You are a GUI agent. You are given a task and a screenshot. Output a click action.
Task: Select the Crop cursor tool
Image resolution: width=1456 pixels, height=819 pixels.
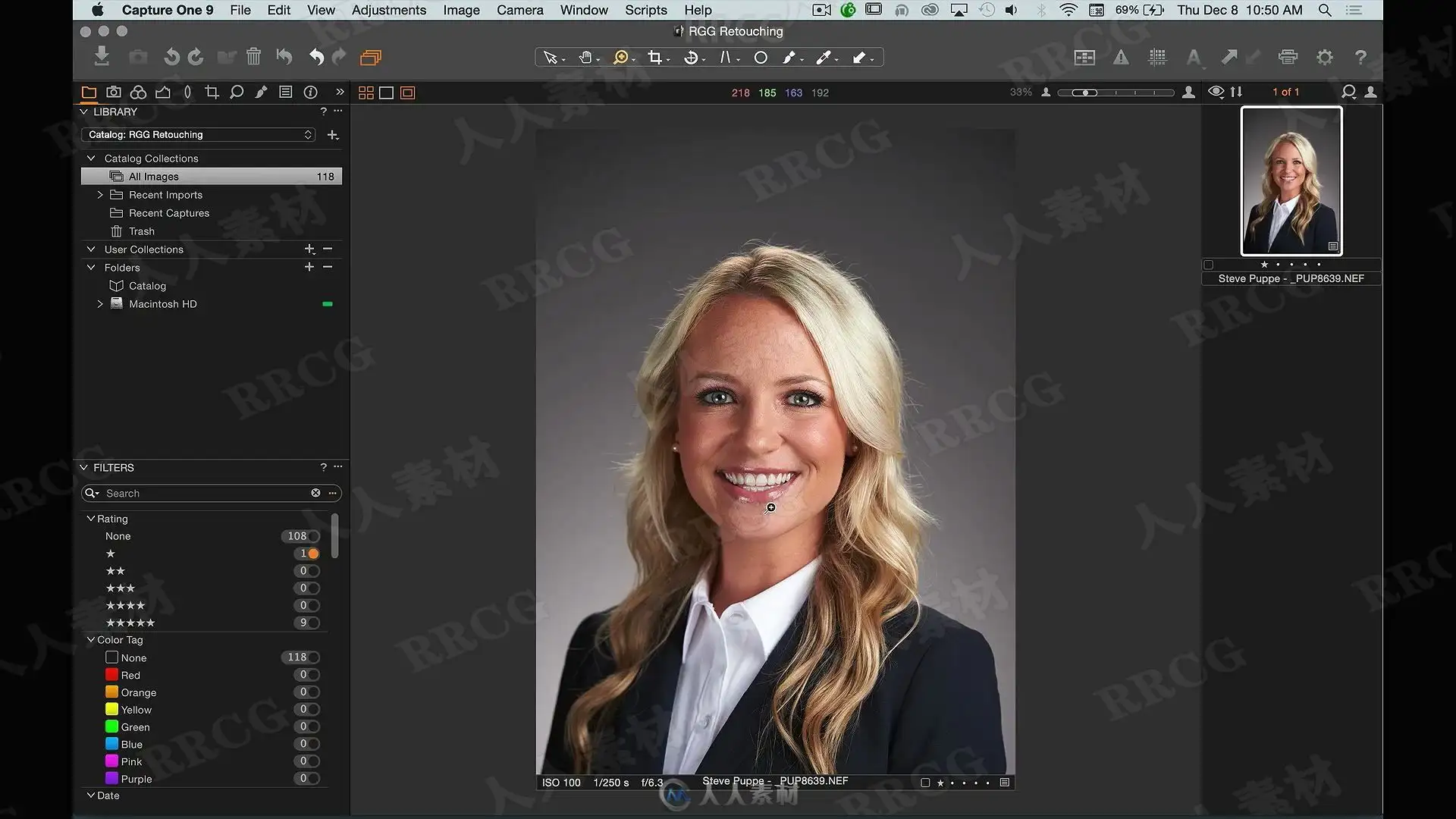click(x=655, y=58)
